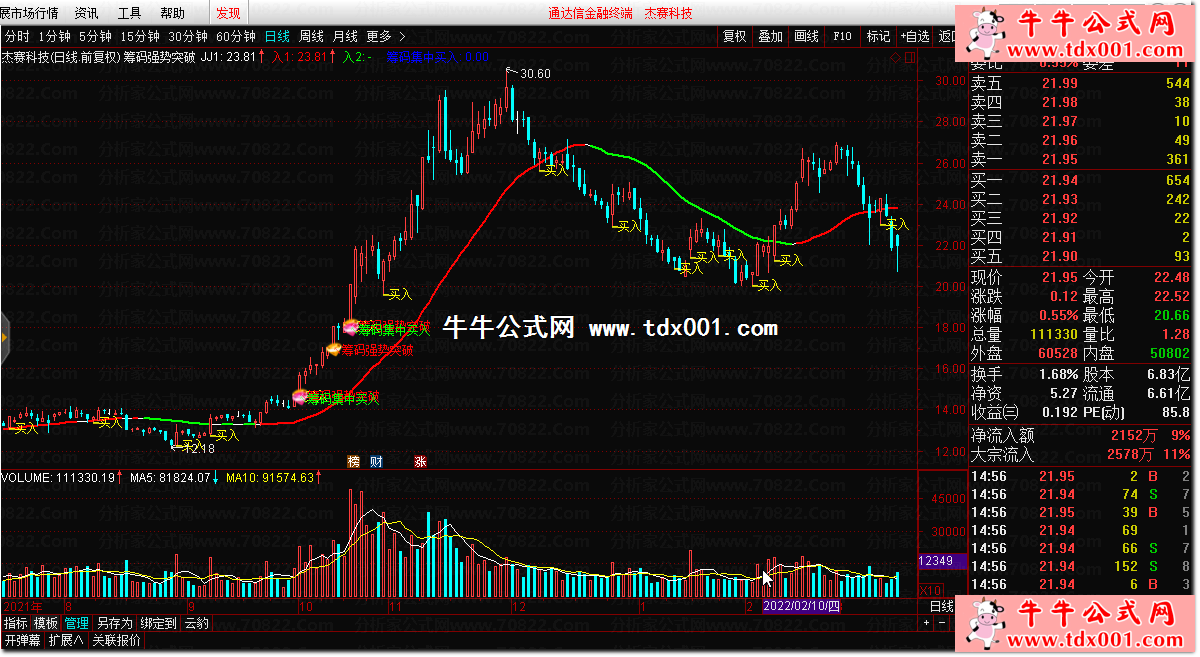Click the 榜 ranking marker icon
Viewport: 1200px width, 657px height.
(x=353, y=461)
